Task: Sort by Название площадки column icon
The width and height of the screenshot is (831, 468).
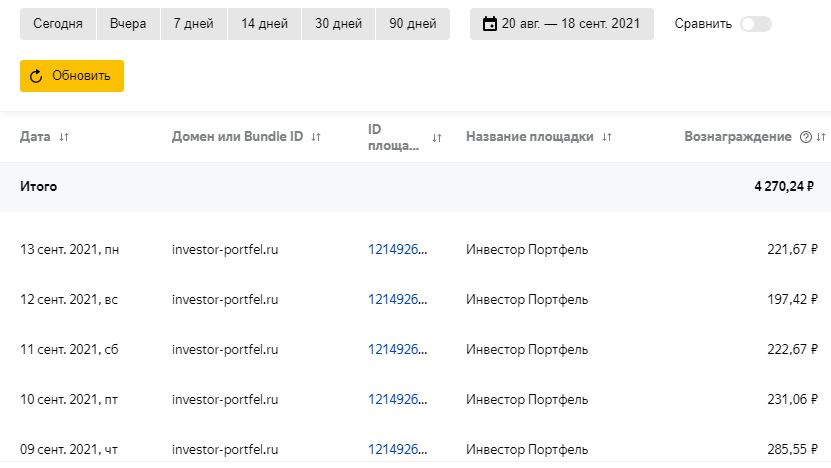Action: point(607,137)
